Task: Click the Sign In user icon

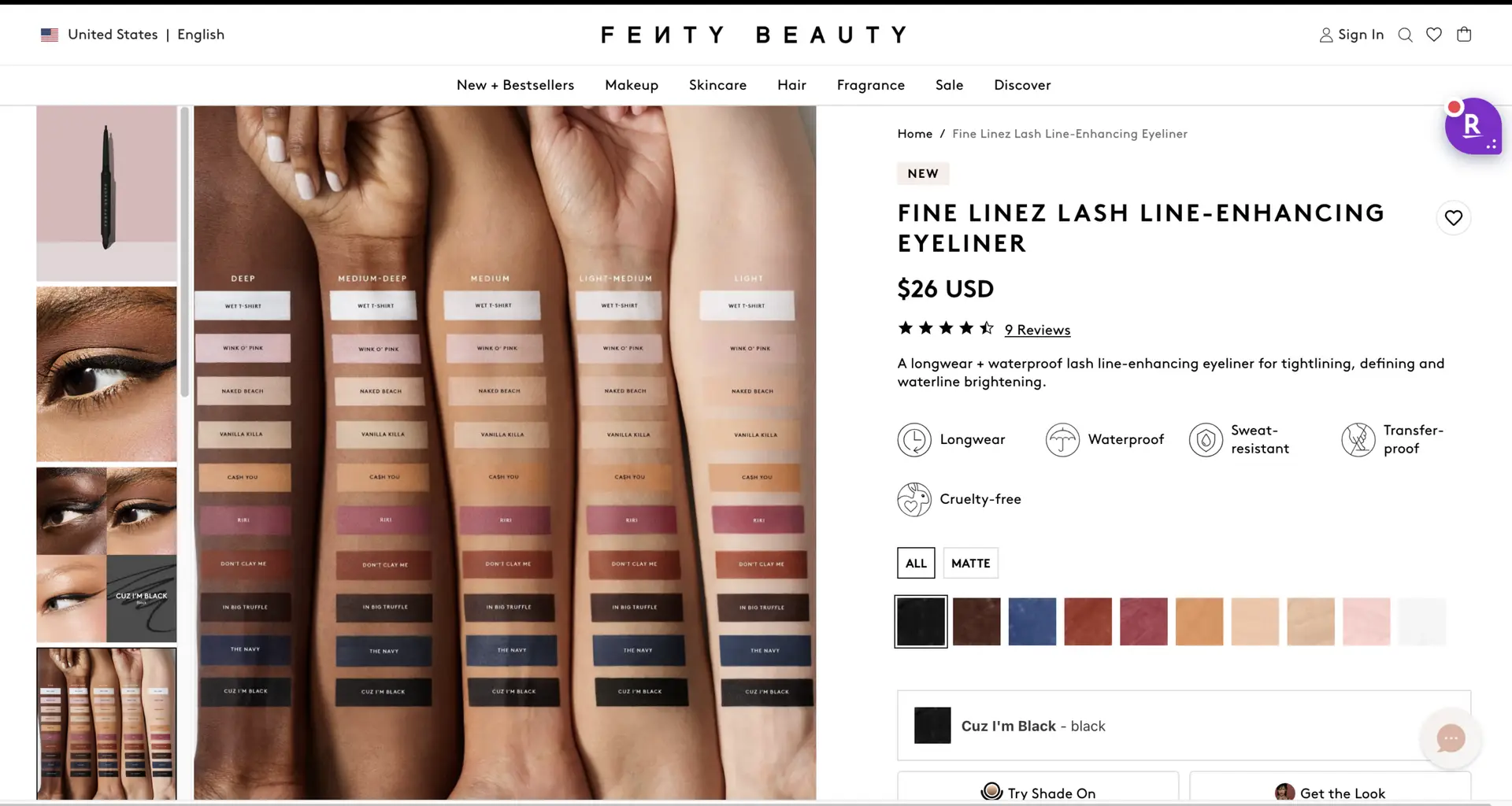Action: click(x=1326, y=35)
